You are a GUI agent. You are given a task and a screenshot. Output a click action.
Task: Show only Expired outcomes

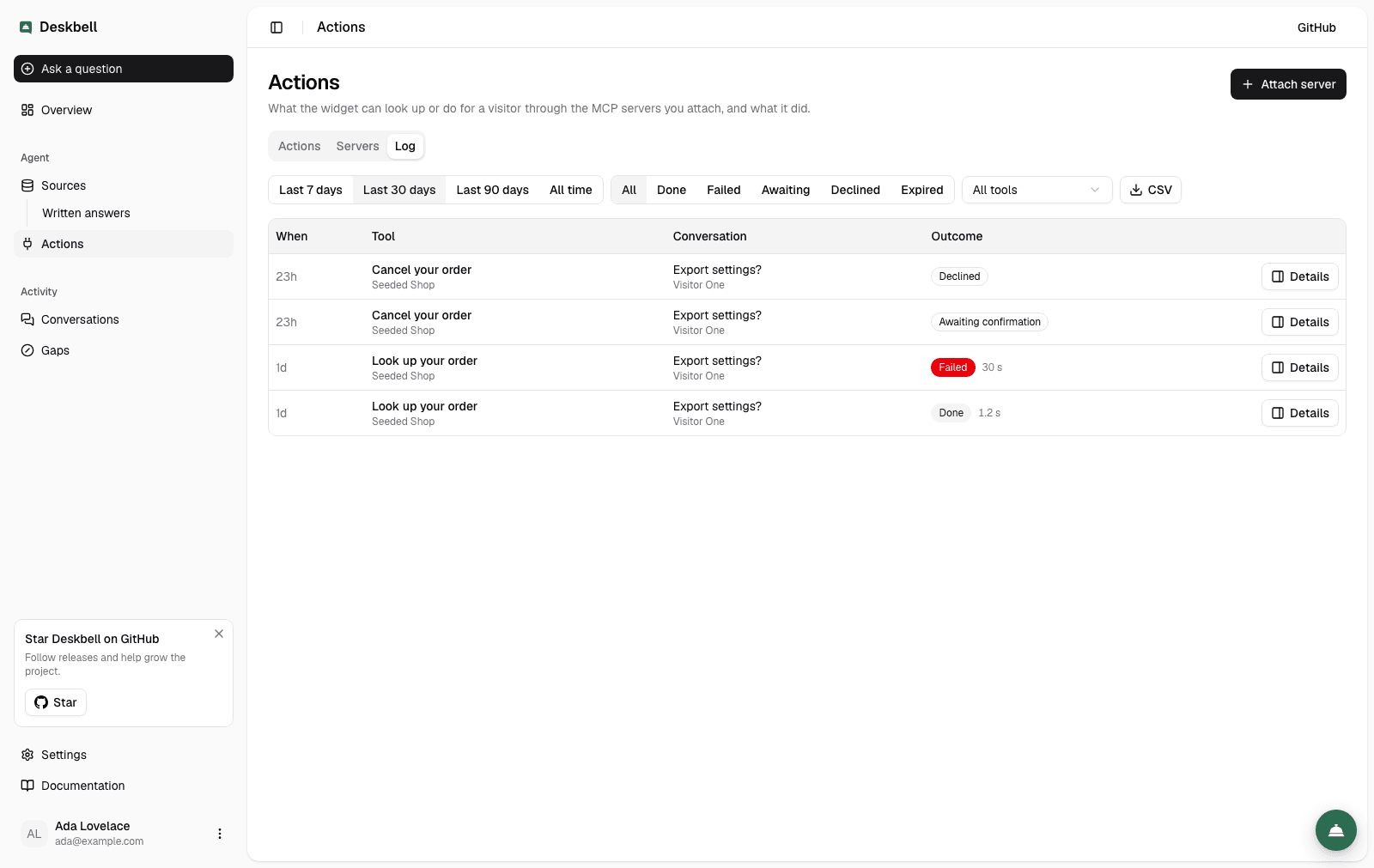point(922,190)
